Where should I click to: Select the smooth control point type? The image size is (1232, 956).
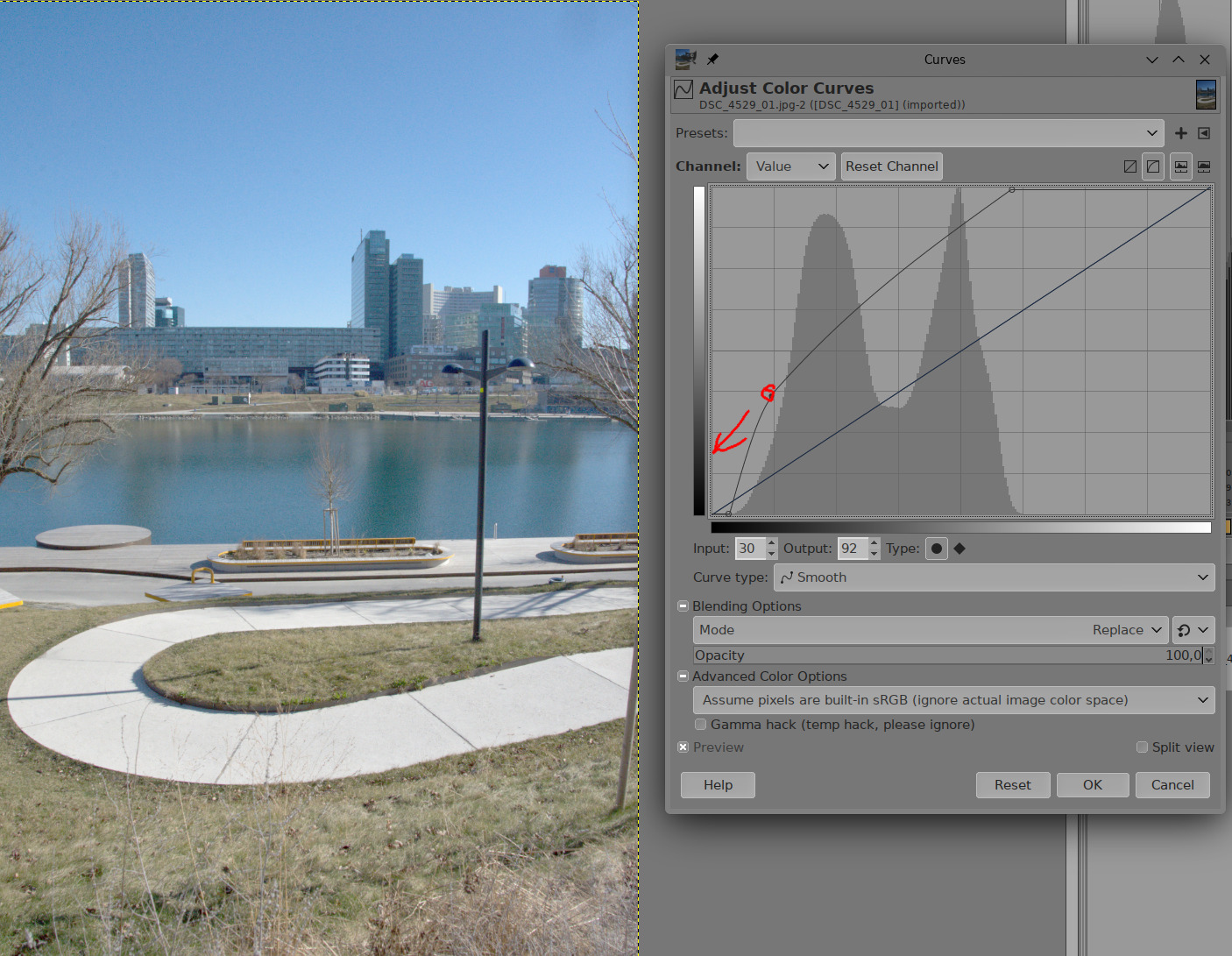937,549
